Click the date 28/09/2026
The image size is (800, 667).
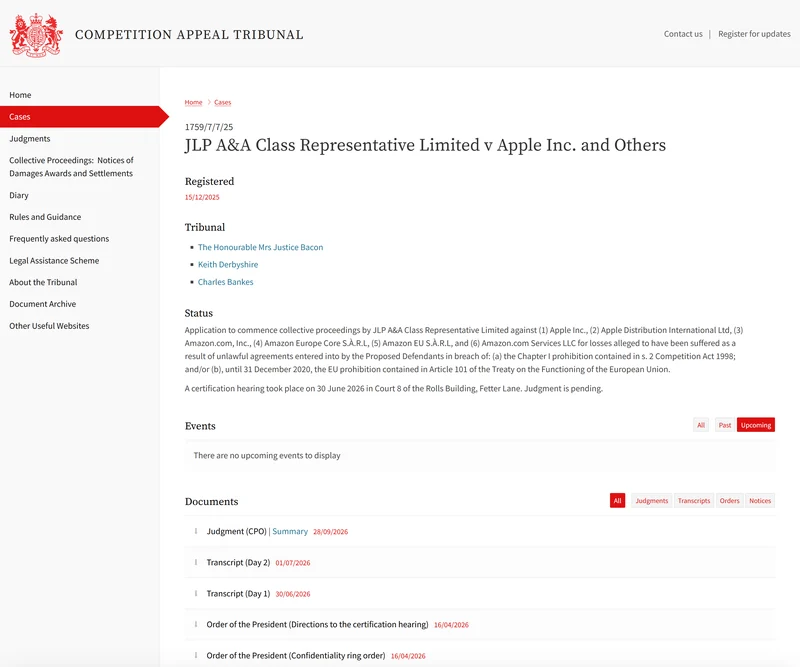(331, 532)
